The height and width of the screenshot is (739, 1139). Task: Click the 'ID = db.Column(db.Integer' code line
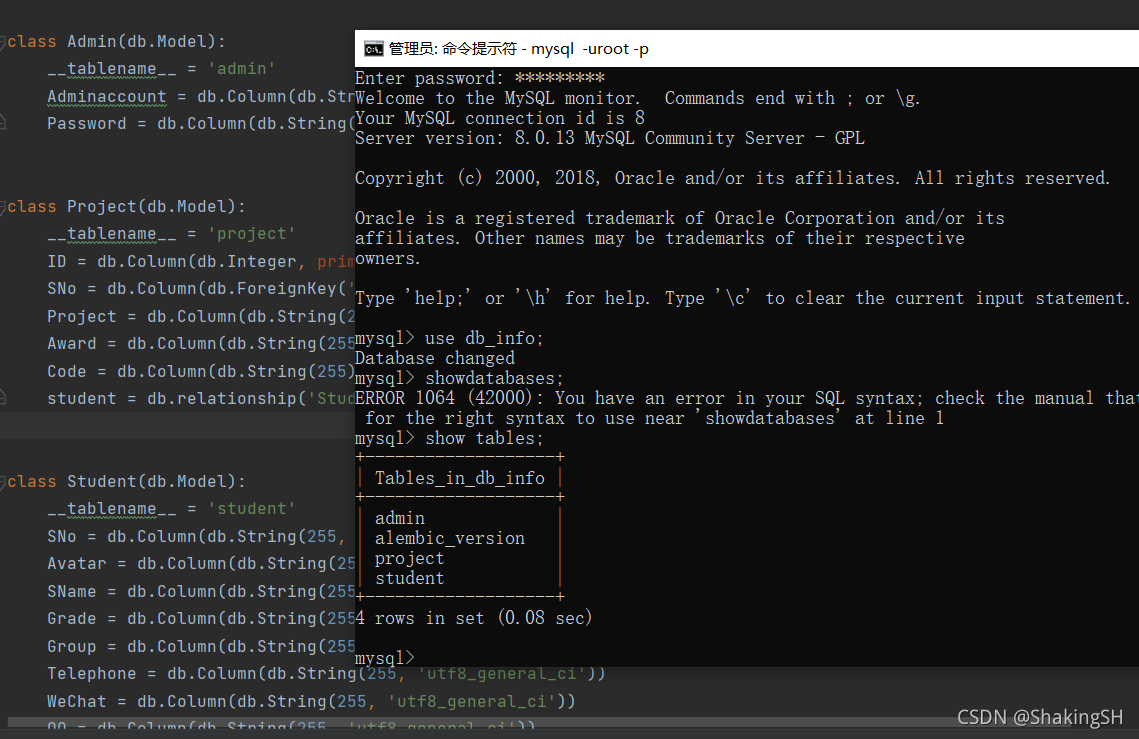pyautogui.click(x=200, y=262)
